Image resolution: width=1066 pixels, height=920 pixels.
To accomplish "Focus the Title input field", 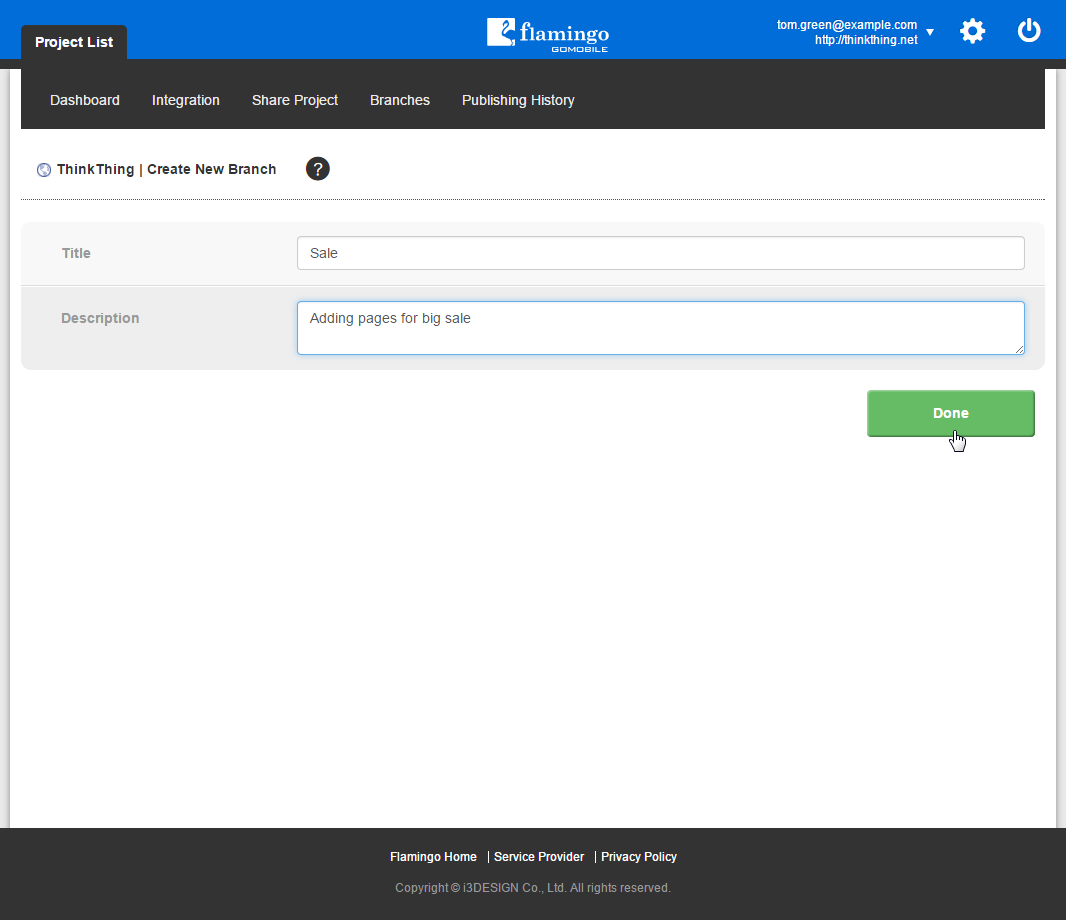I will tap(660, 253).
